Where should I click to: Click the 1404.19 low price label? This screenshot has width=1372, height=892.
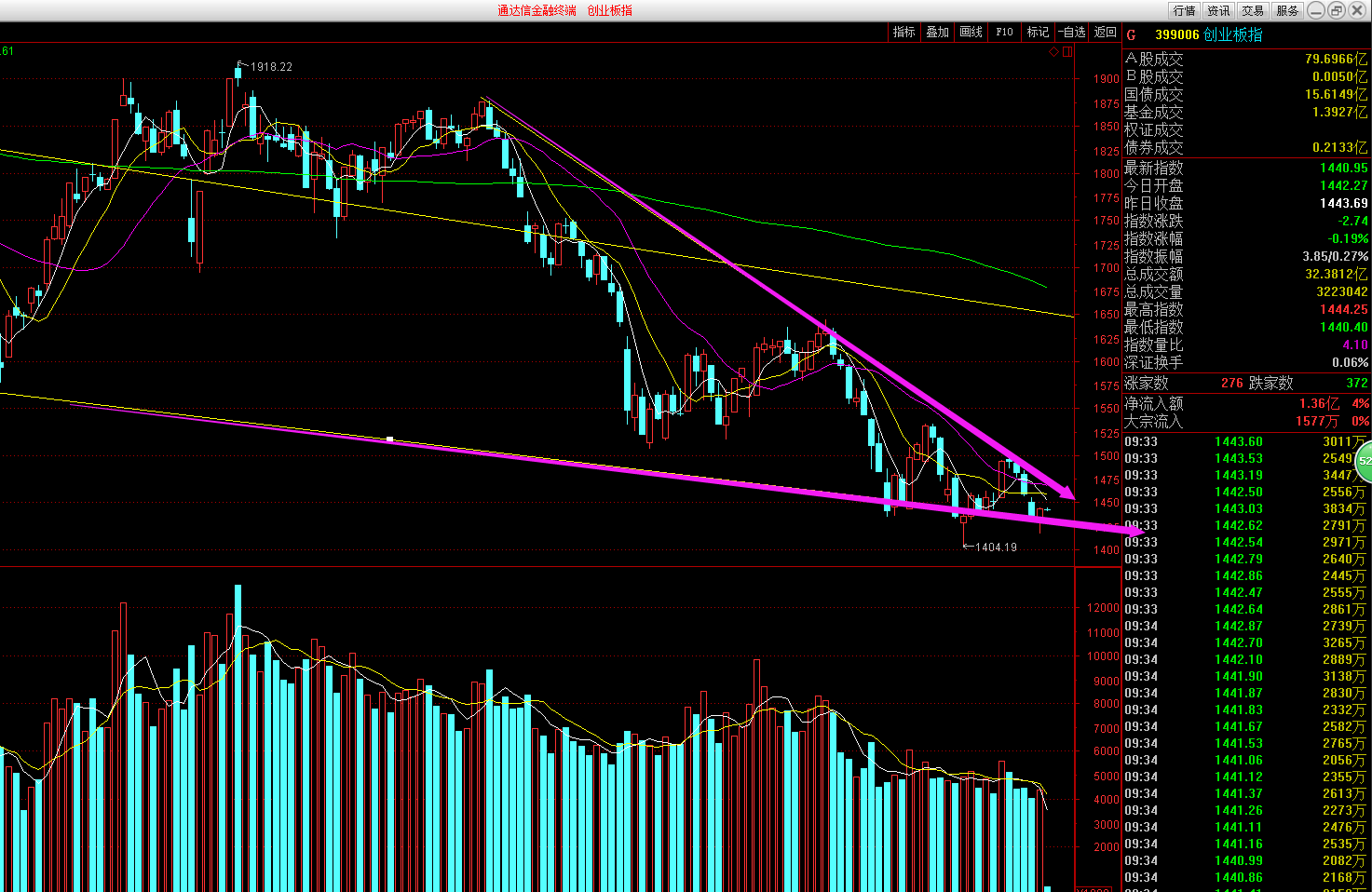point(996,547)
